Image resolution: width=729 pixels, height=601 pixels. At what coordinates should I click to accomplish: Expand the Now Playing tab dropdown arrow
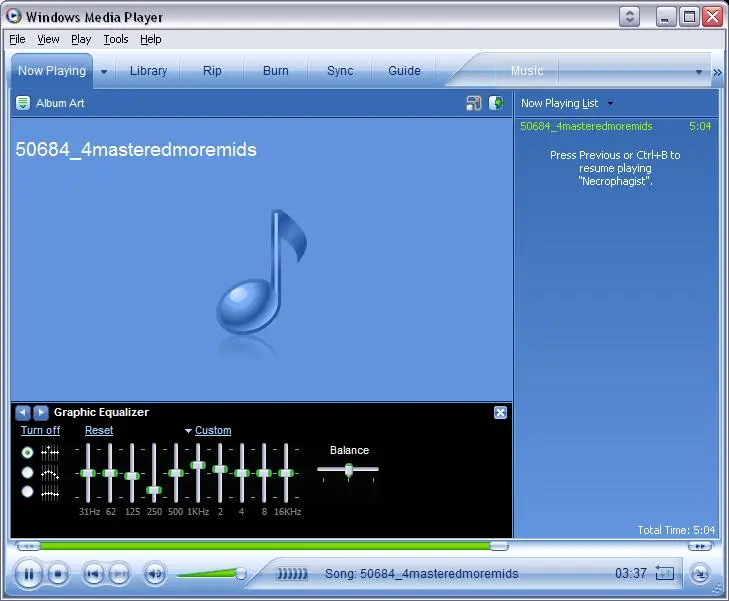coord(104,72)
